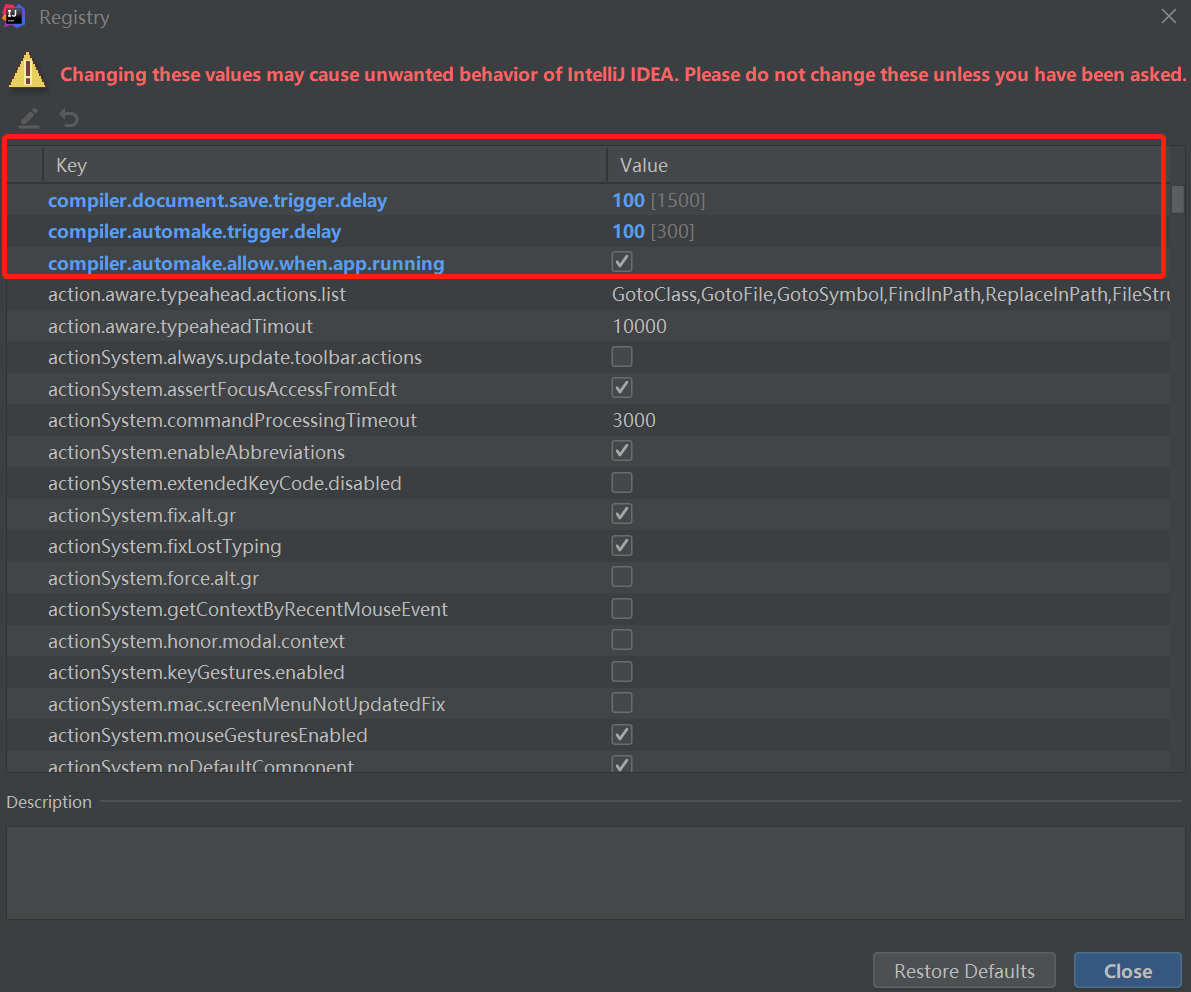Click the IntelliJ IDEA logo in title bar
1191x992 pixels.
14,16
